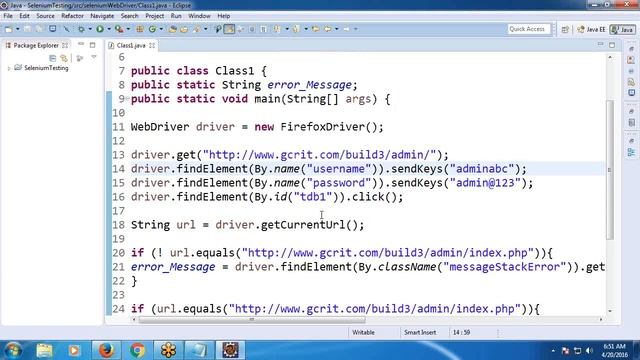The image size is (640, 360).
Task: Open the External Tools dropdown arrow
Action: [x=128, y=29]
